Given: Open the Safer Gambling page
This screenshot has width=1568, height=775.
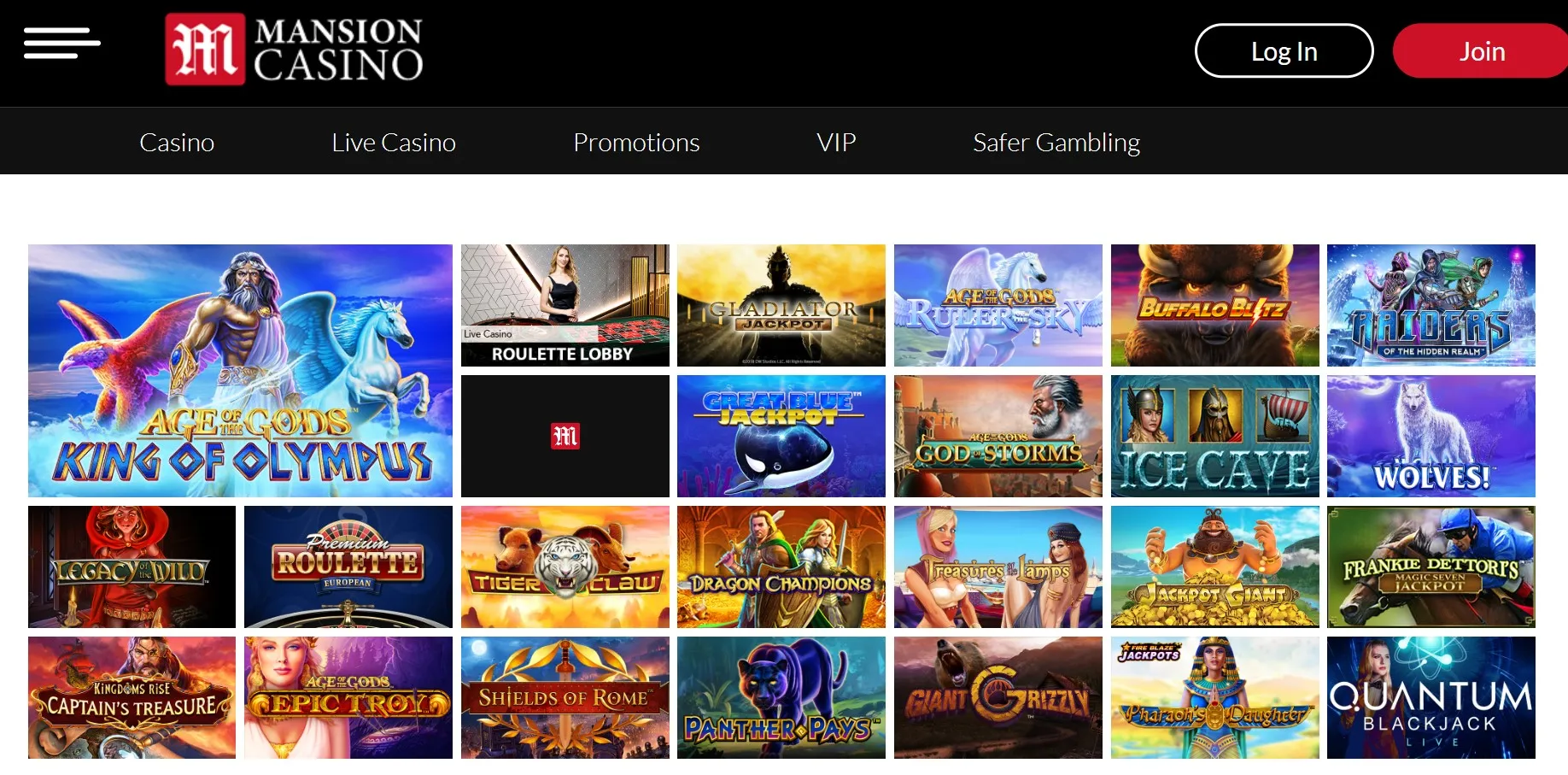Looking at the screenshot, I should (1056, 143).
